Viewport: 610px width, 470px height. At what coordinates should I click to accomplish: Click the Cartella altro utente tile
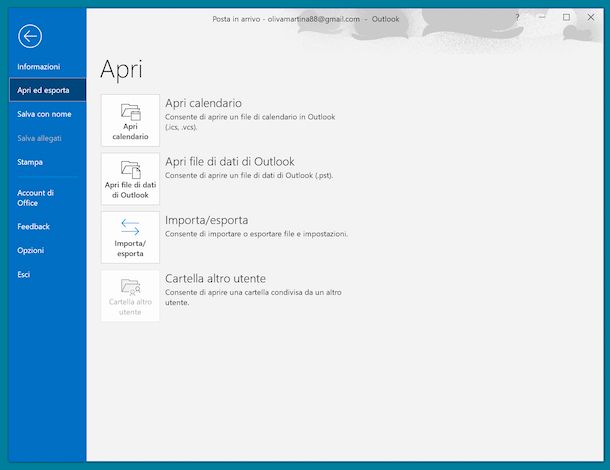[130, 296]
